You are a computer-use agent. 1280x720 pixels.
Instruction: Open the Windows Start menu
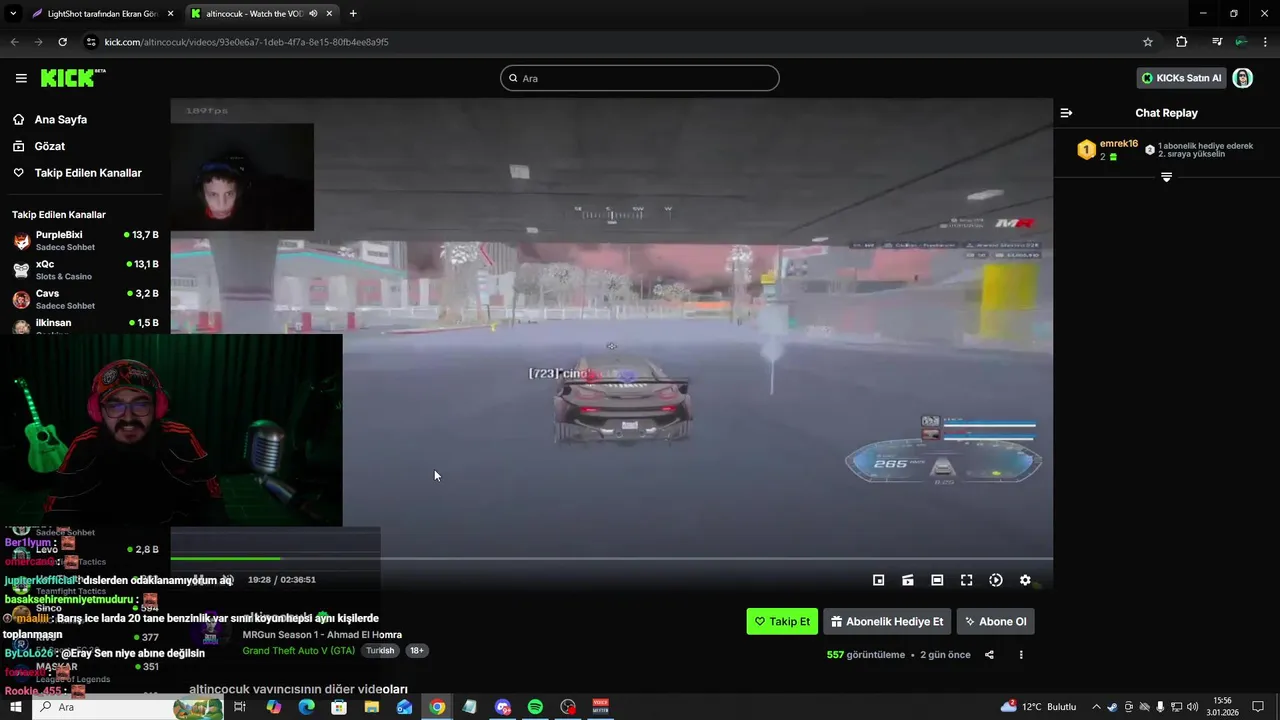pyautogui.click(x=15, y=707)
